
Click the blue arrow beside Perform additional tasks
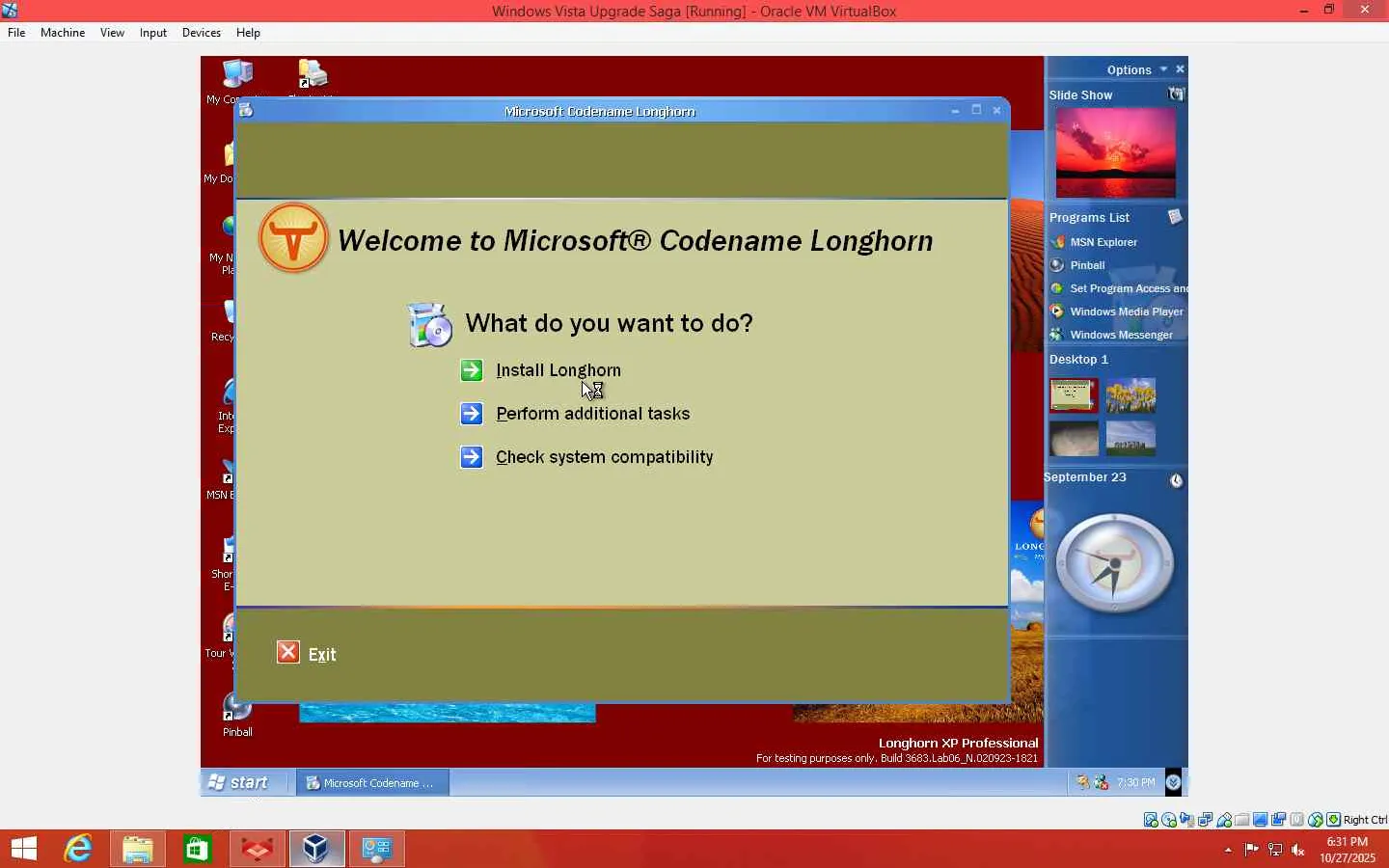472,414
